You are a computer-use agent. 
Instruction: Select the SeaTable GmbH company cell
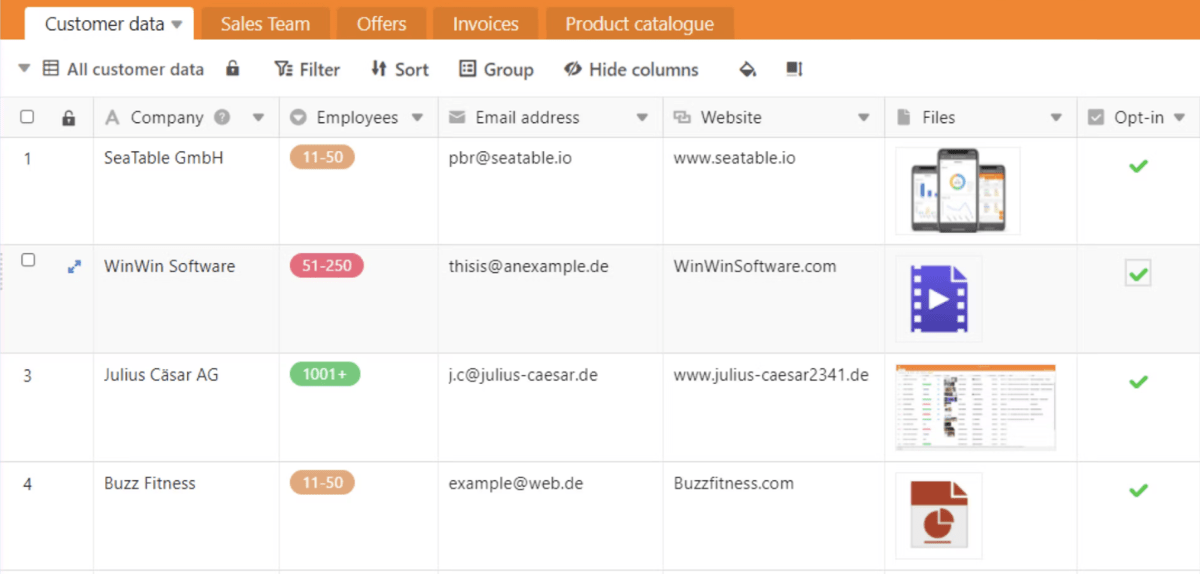[x=186, y=191]
